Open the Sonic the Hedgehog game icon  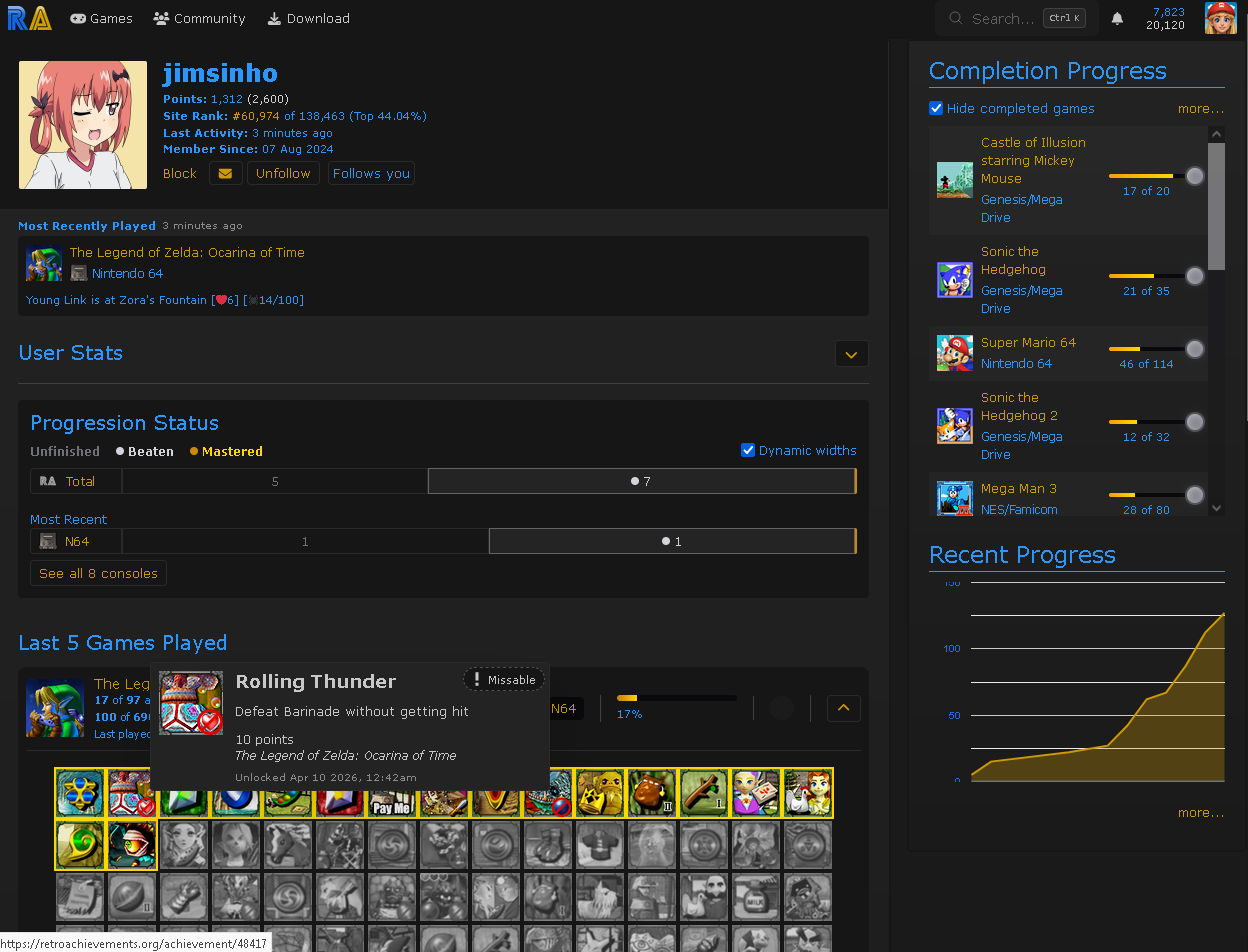954,280
